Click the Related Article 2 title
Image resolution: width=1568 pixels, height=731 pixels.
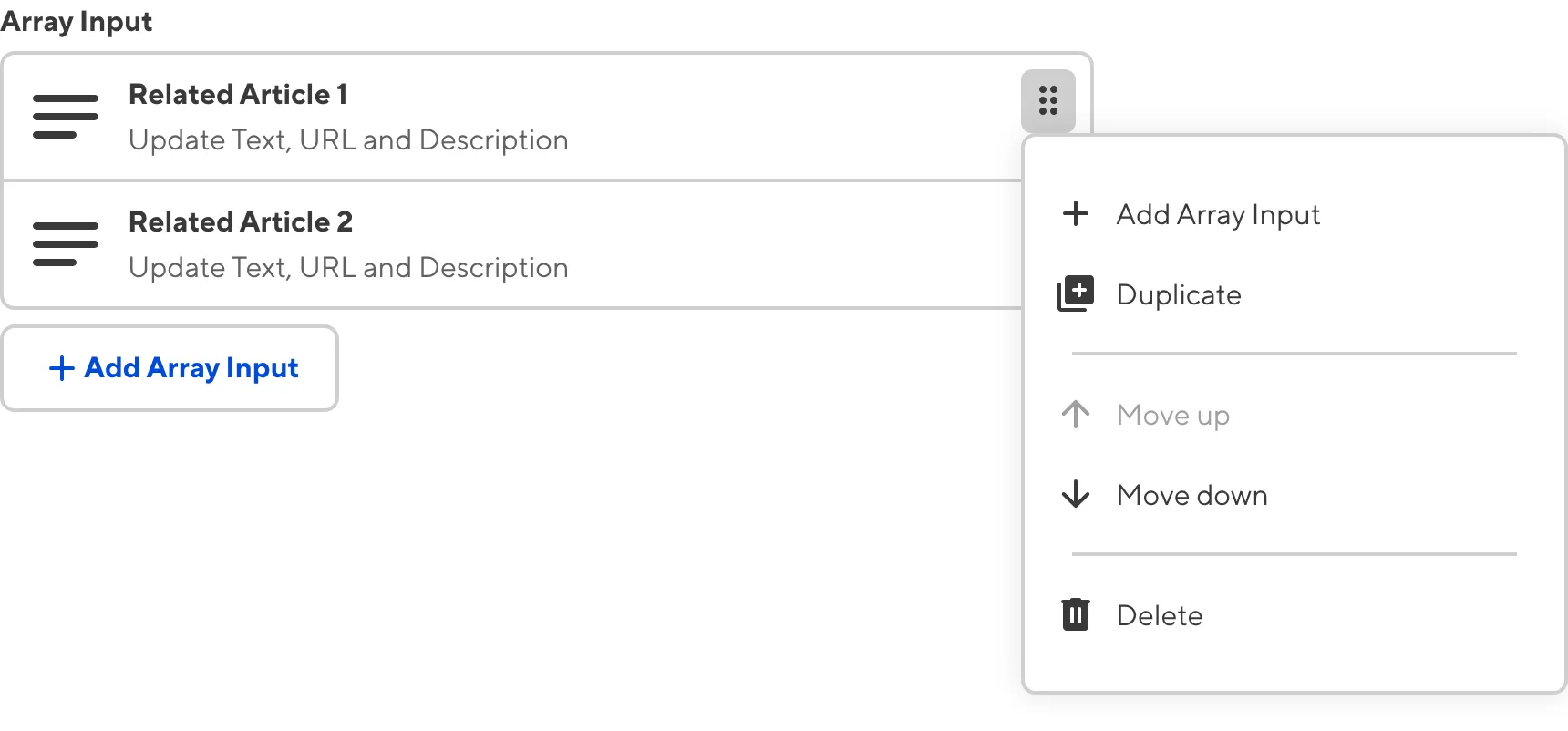[241, 221]
